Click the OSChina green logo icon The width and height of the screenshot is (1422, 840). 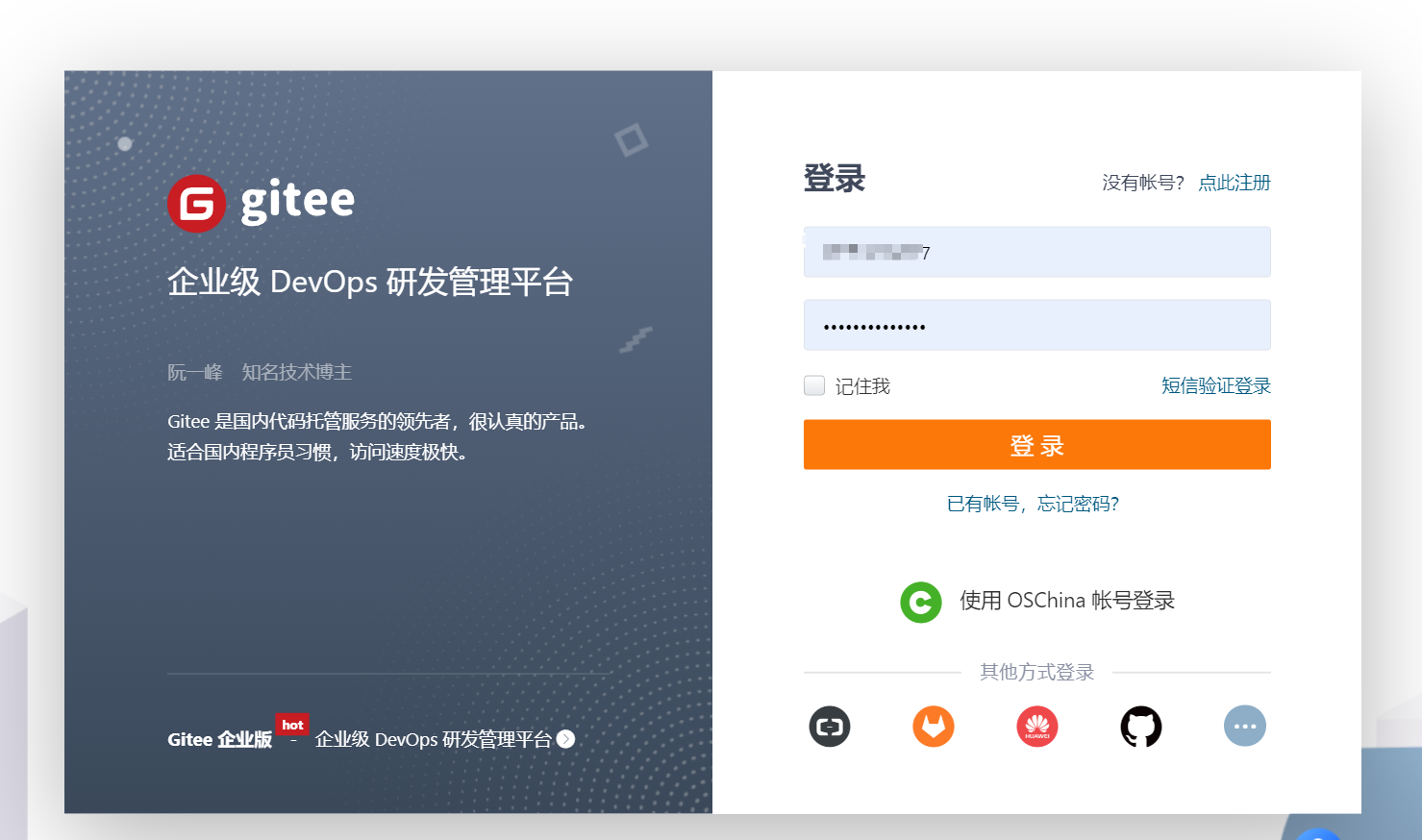pos(921,603)
